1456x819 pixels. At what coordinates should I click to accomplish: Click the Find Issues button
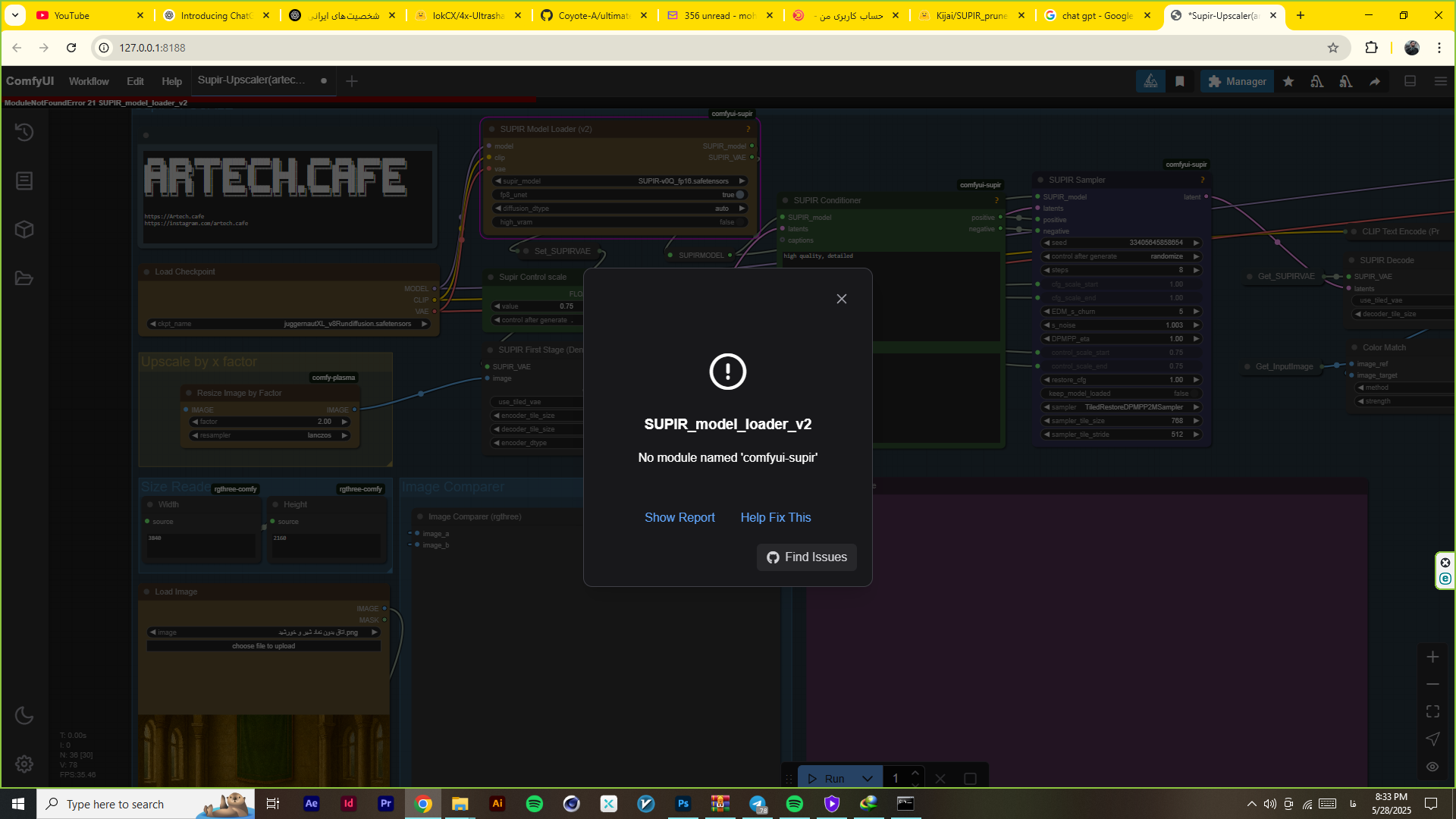(x=807, y=557)
